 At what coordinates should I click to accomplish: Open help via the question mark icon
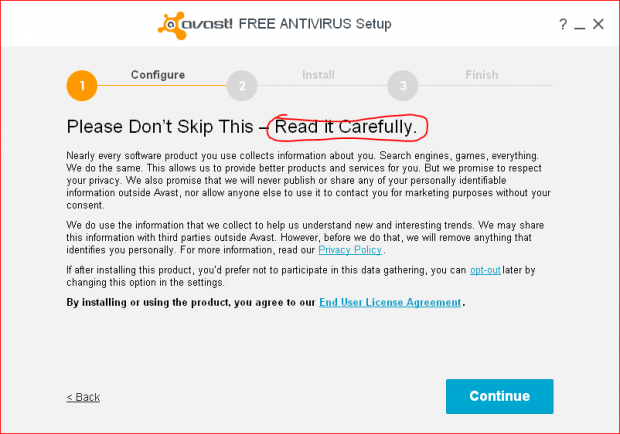pos(563,25)
